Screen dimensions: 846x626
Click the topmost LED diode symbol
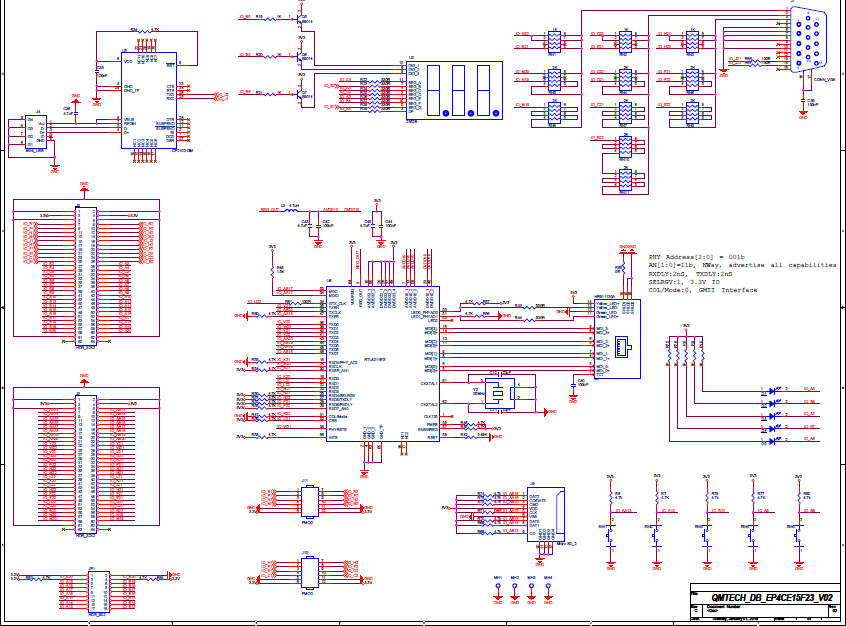(775, 390)
